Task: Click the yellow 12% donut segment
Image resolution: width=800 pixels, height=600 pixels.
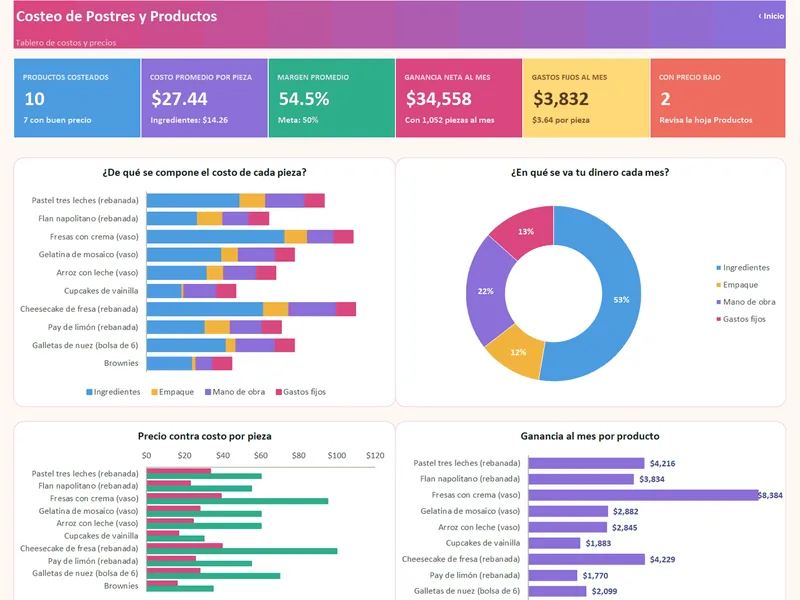Action: point(518,352)
